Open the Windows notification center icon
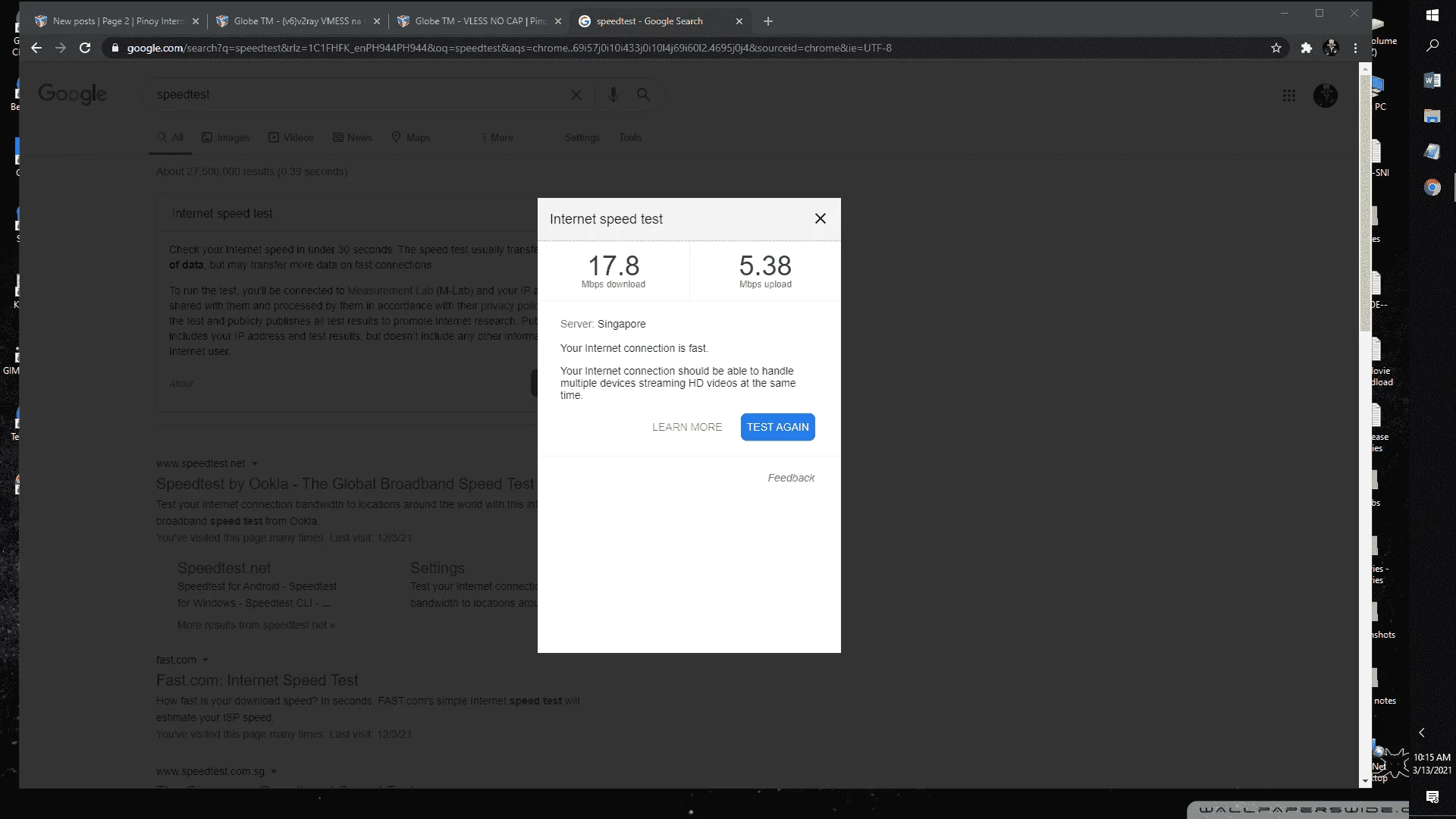The height and width of the screenshot is (819, 1456). pyautogui.click(x=1432, y=797)
